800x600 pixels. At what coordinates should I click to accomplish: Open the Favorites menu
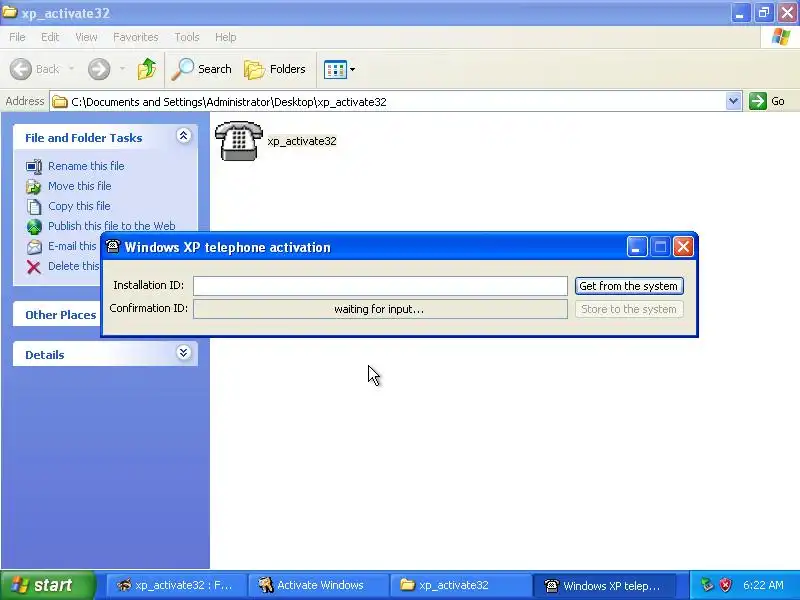(136, 37)
